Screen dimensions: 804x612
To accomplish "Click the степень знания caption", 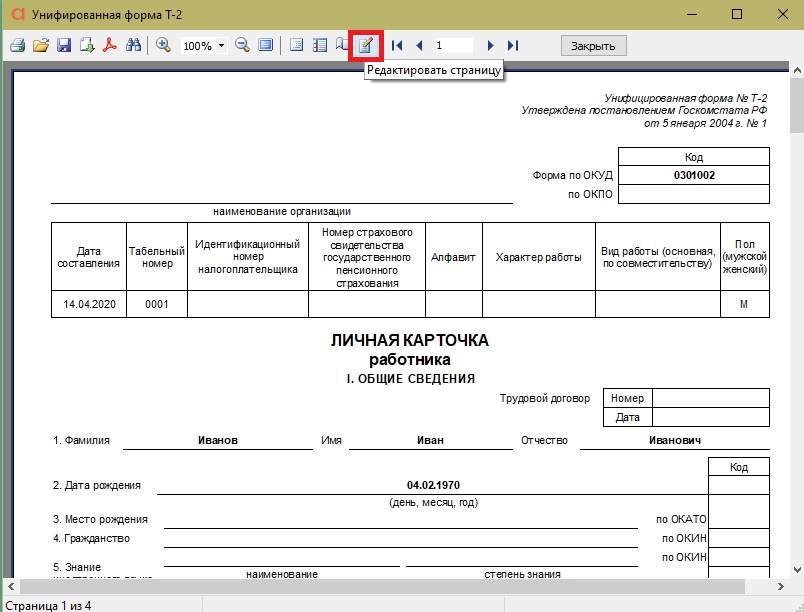I will click(522, 574).
